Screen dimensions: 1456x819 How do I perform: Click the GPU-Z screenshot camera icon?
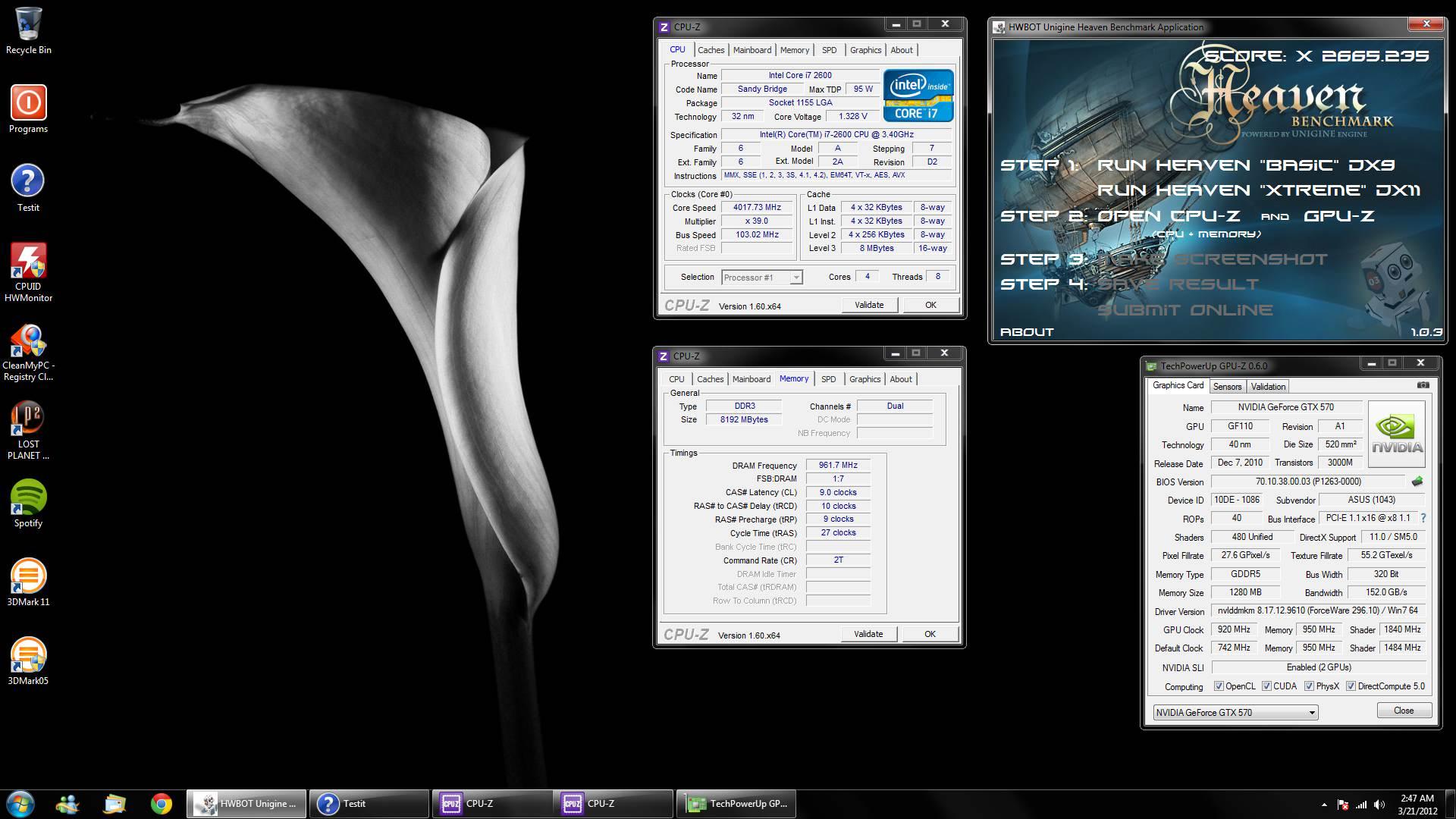(1423, 385)
